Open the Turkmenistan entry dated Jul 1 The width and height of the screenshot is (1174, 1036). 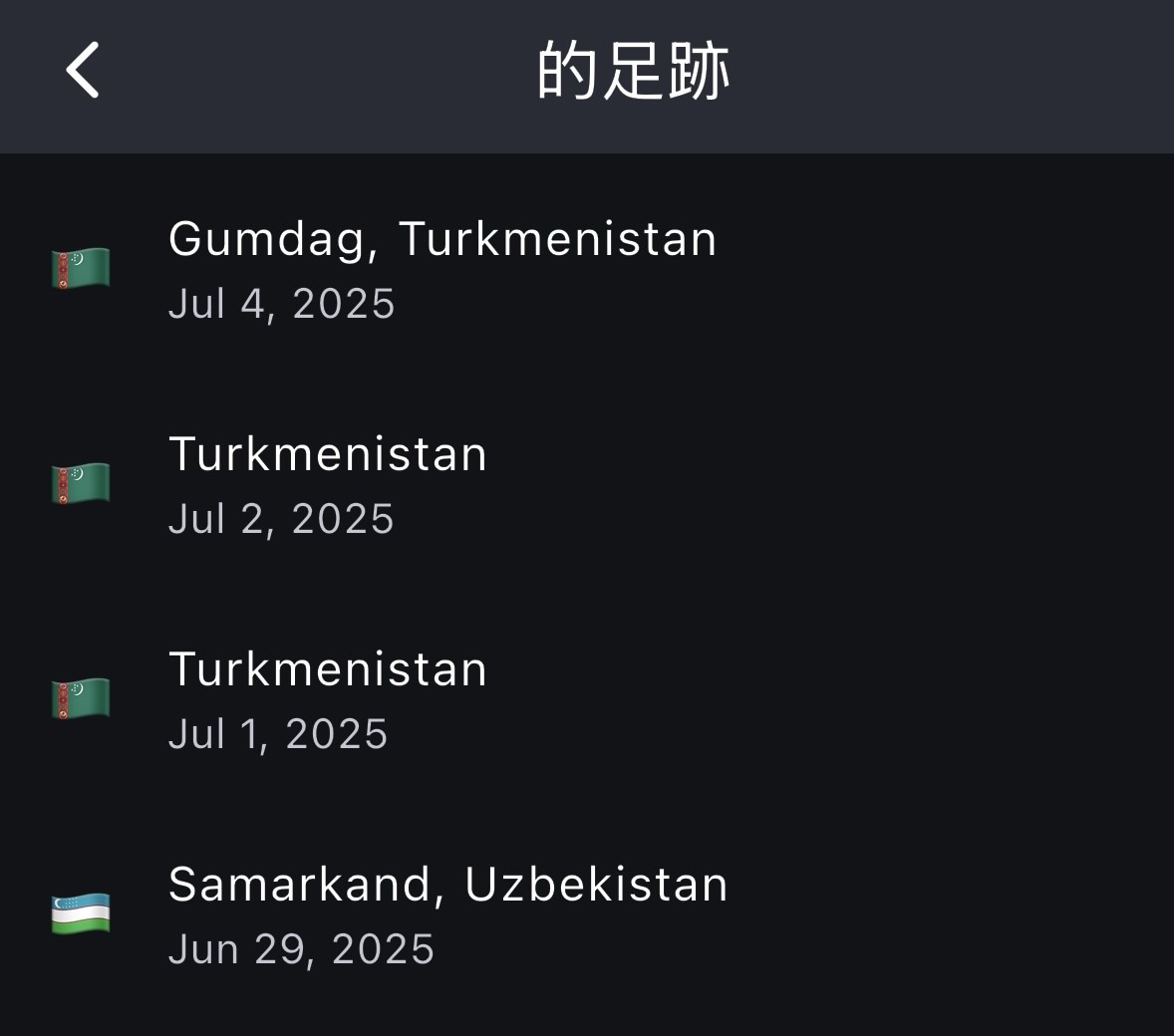[x=328, y=670]
